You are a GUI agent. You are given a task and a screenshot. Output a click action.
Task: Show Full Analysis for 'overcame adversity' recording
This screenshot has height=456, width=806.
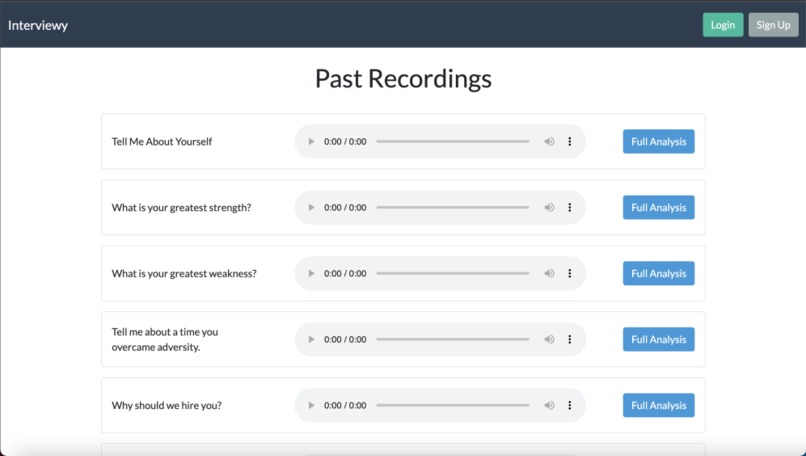click(658, 339)
